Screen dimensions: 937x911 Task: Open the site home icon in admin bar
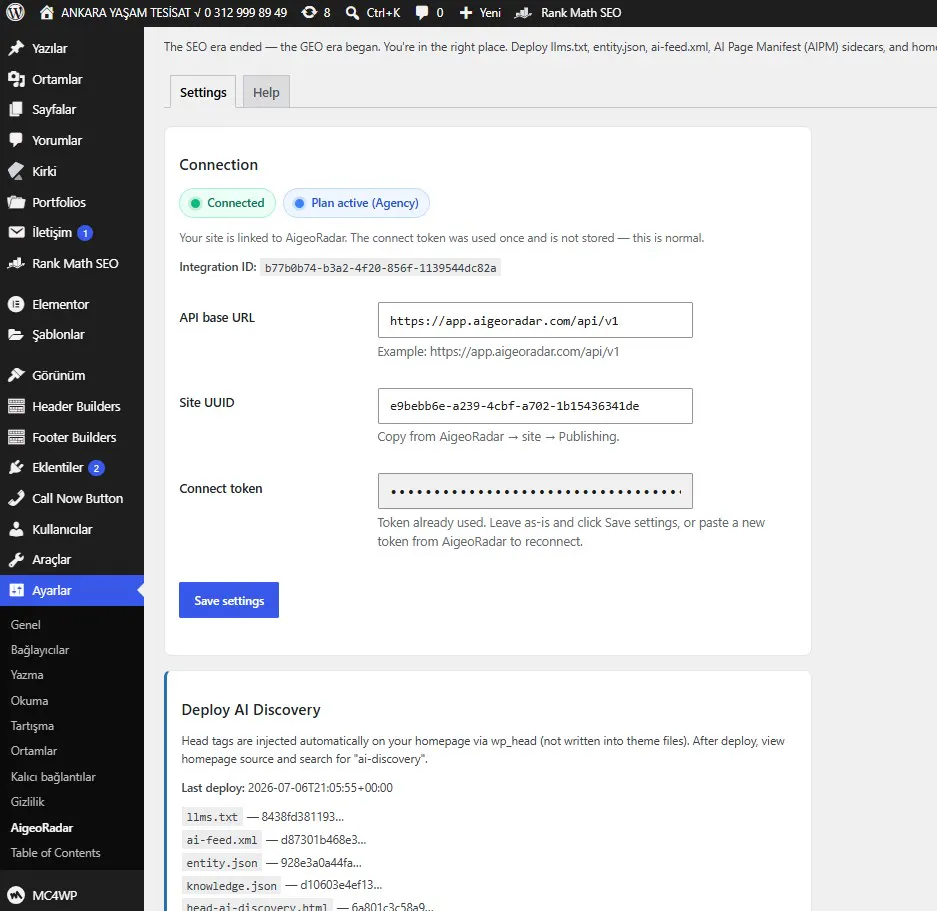pyautogui.click(x=47, y=13)
